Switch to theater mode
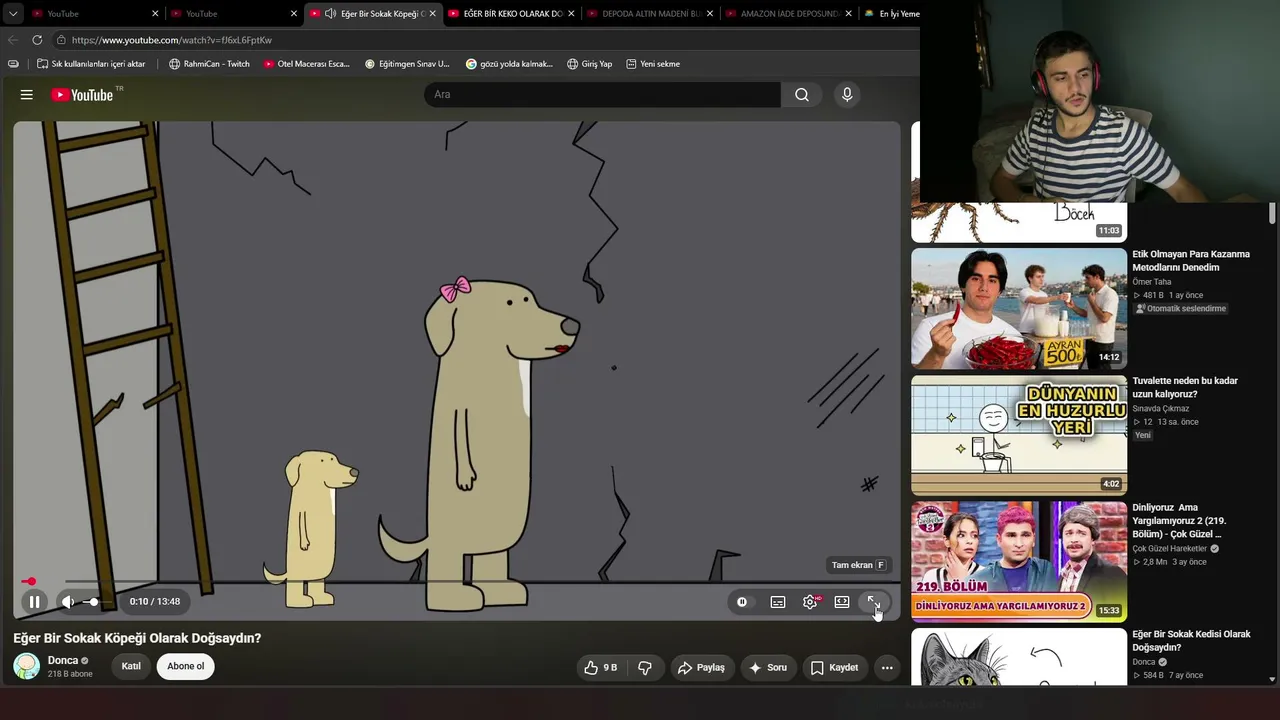The height and width of the screenshot is (720, 1280). [842, 602]
